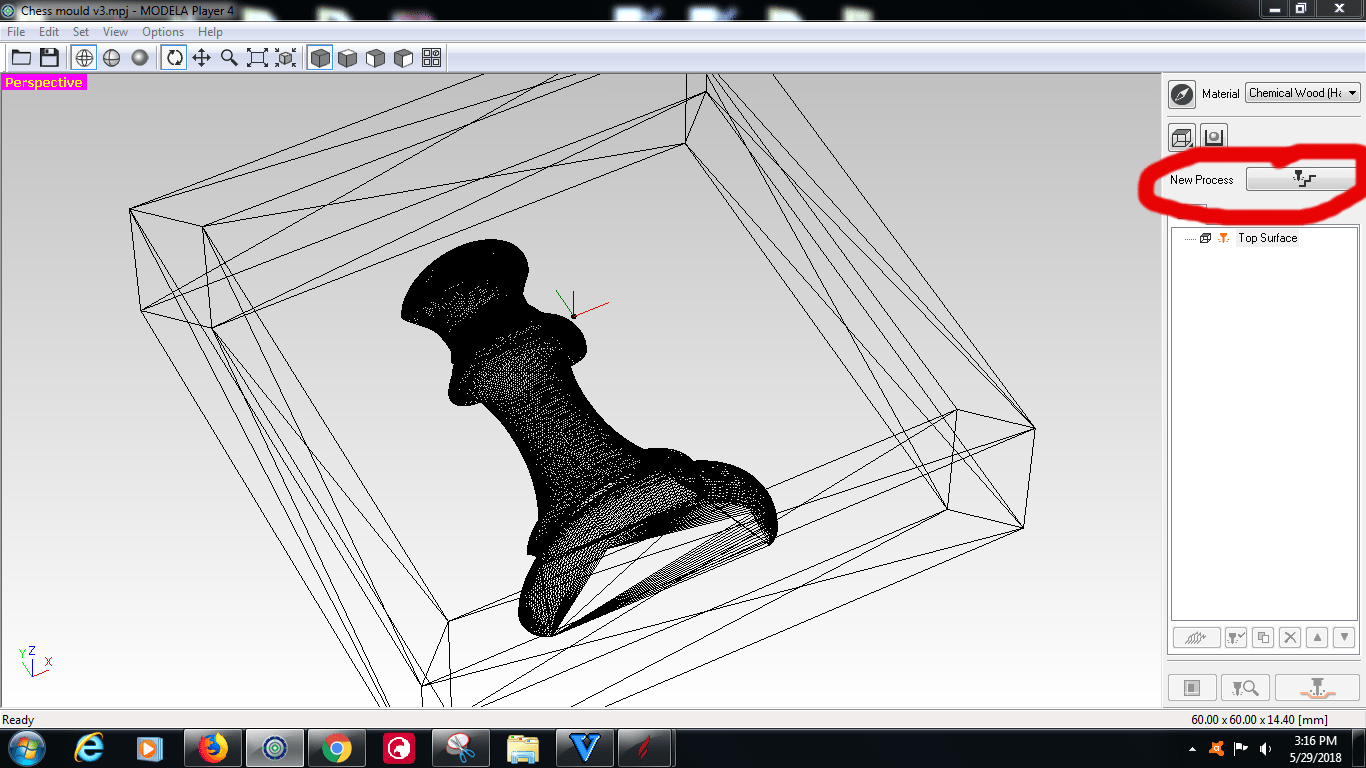This screenshot has height=768, width=1366.
Task: Select the Top Surface tree item
Action: (1267, 238)
